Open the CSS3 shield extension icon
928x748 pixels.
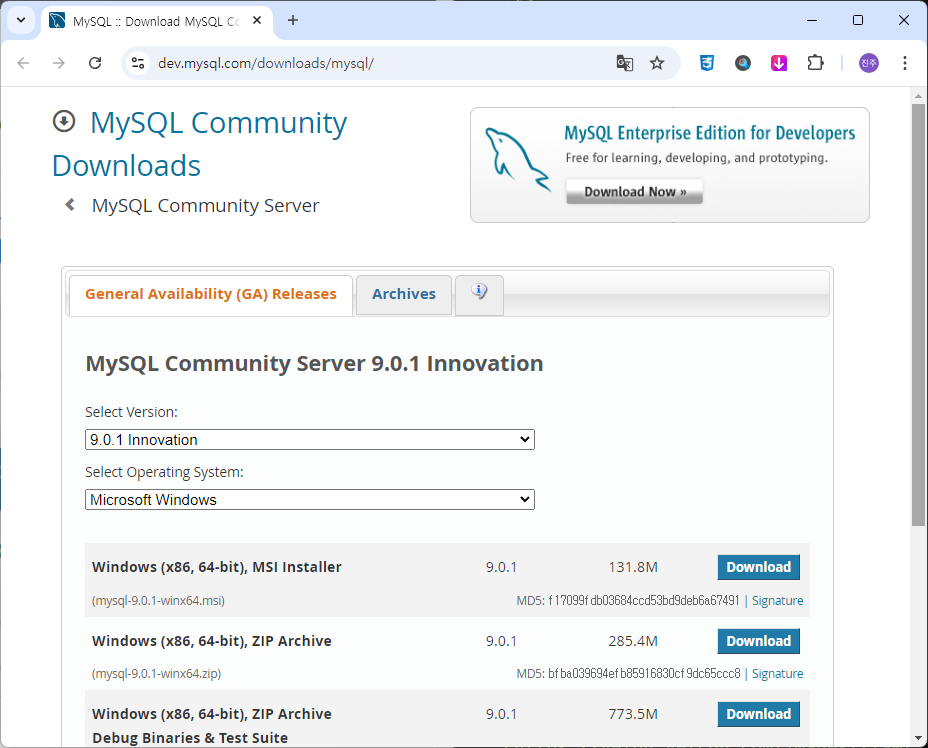pyautogui.click(x=707, y=63)
